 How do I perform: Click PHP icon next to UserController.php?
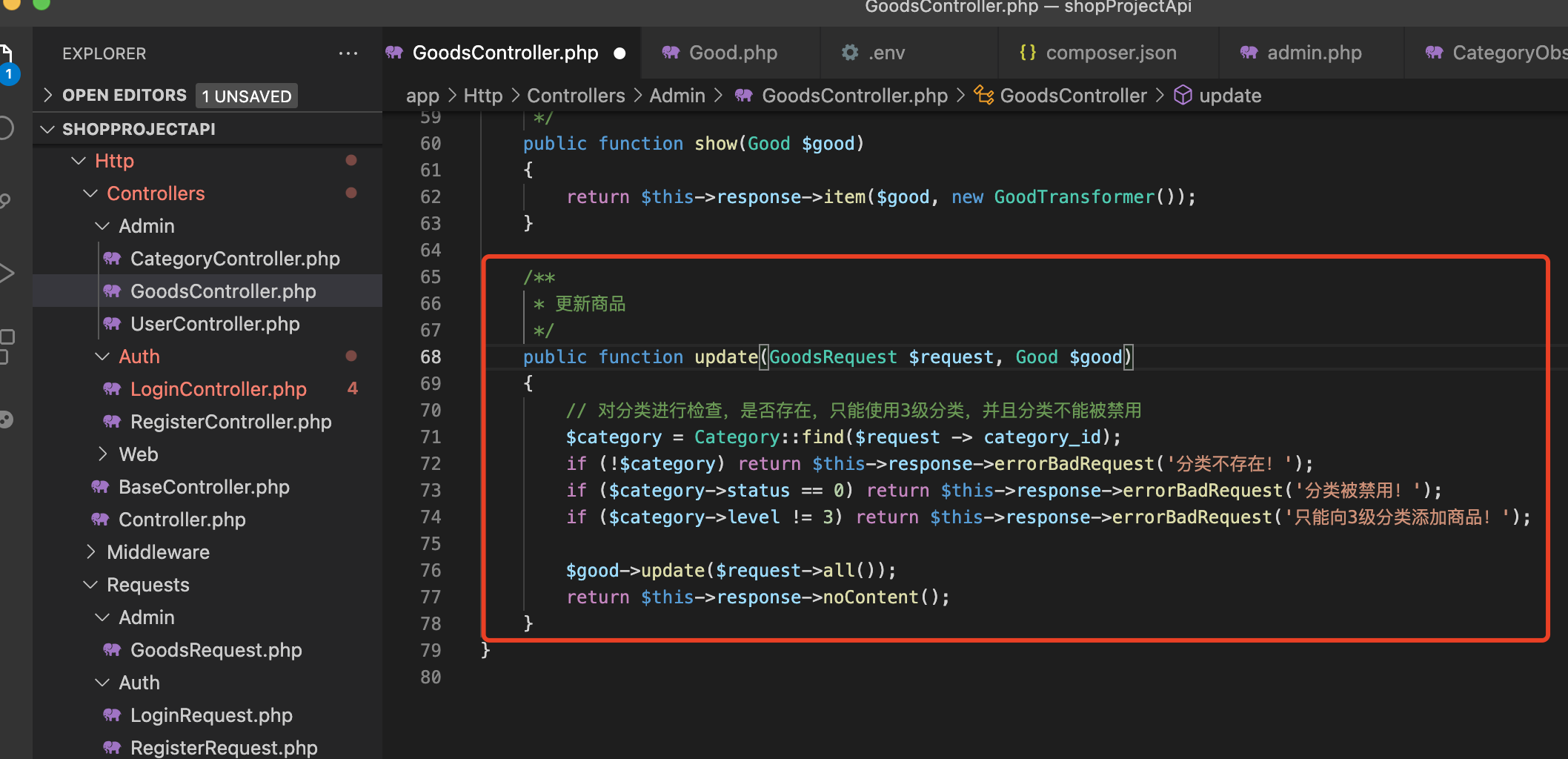[x=113, y=324]
